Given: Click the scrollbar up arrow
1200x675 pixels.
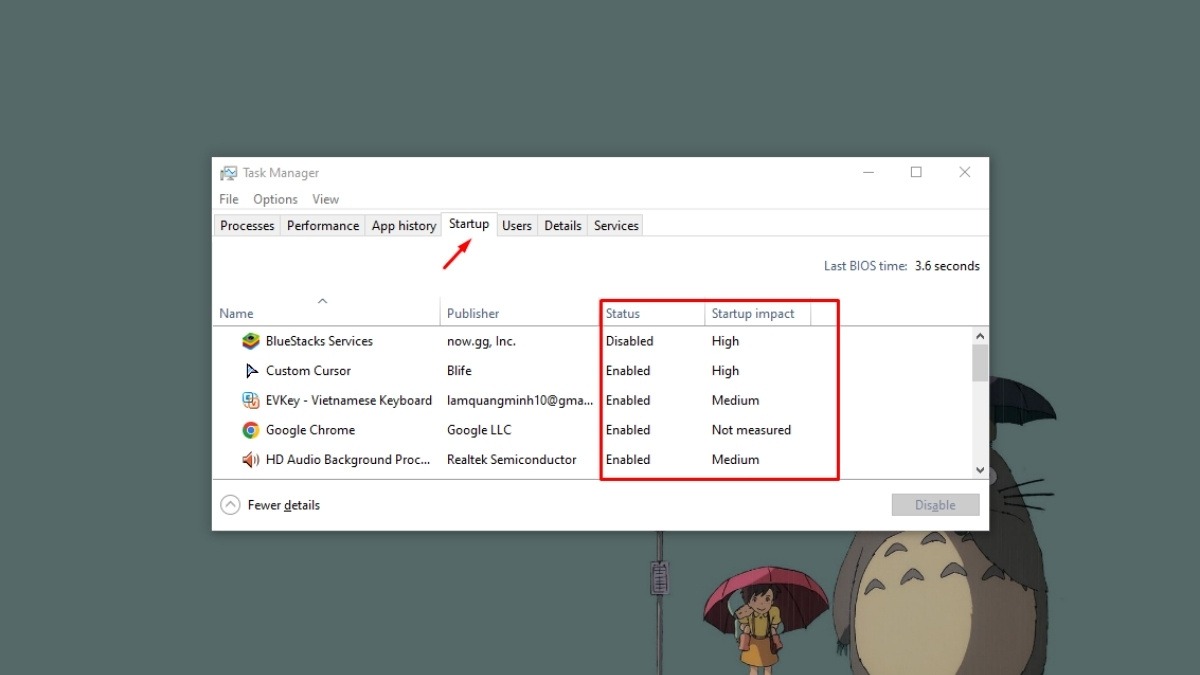Looking at the screenshot, I should [x=980, y=337].
